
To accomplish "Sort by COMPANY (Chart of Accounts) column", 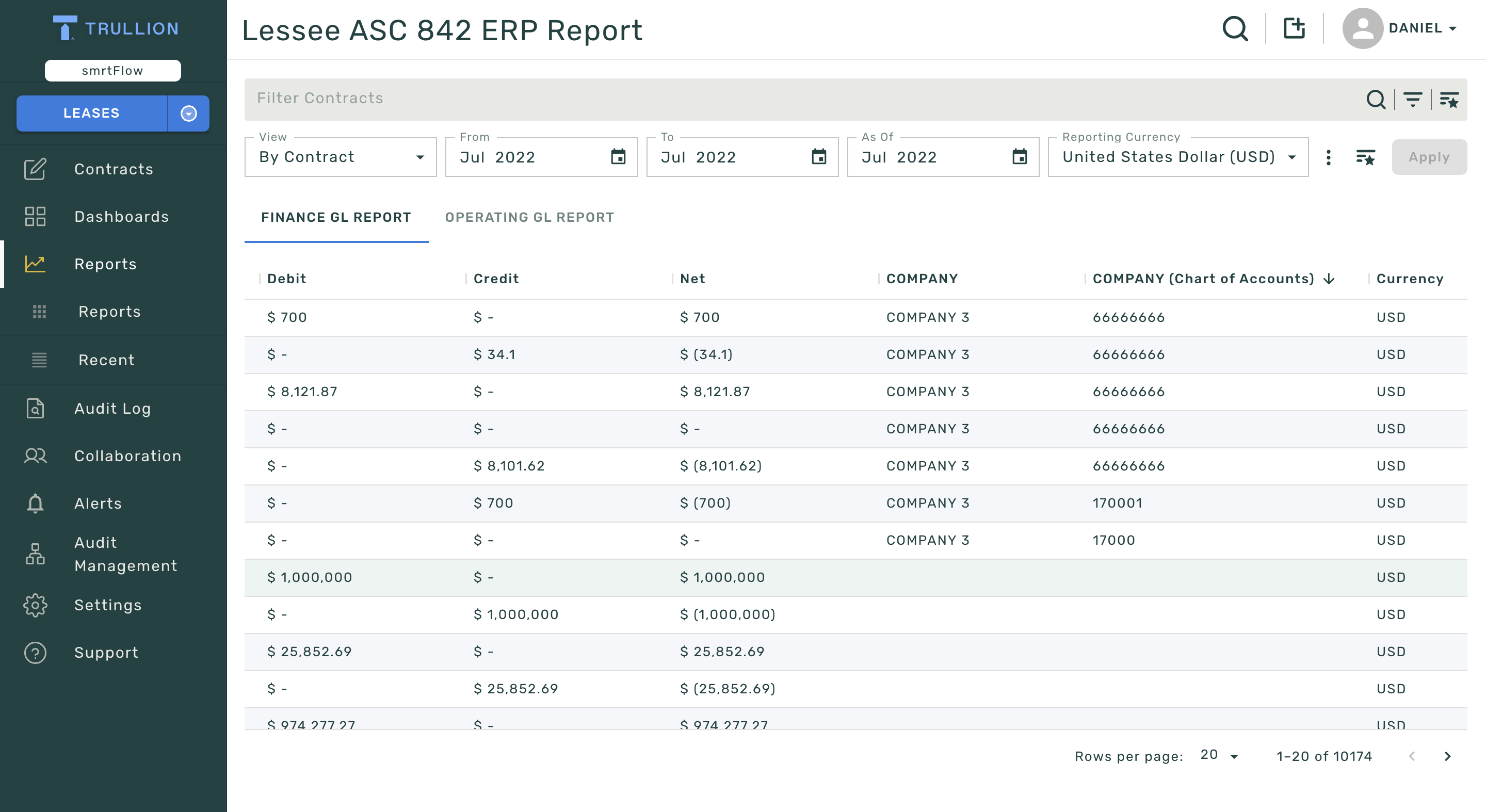I will tap(1203, 279).
